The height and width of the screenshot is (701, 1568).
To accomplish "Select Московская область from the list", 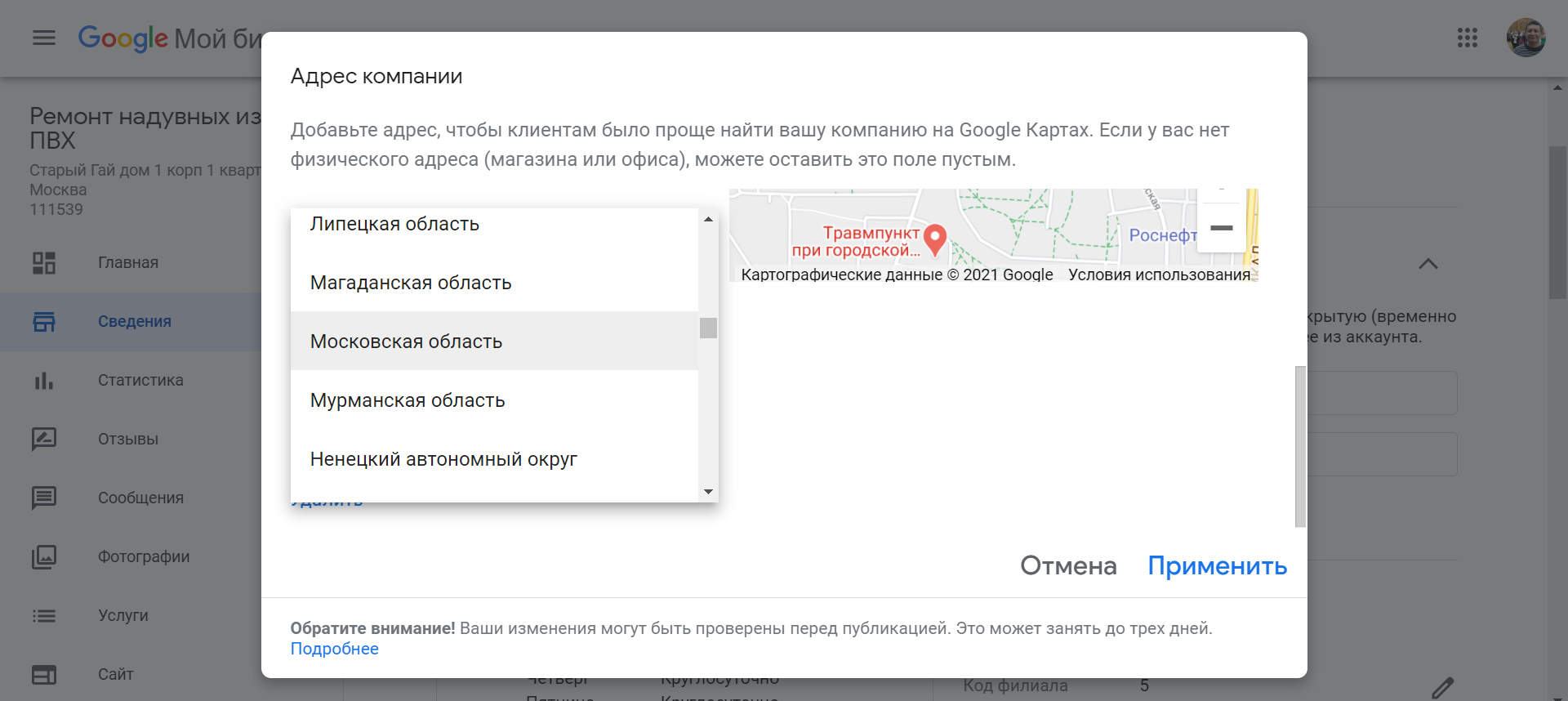I will (494, 342).
